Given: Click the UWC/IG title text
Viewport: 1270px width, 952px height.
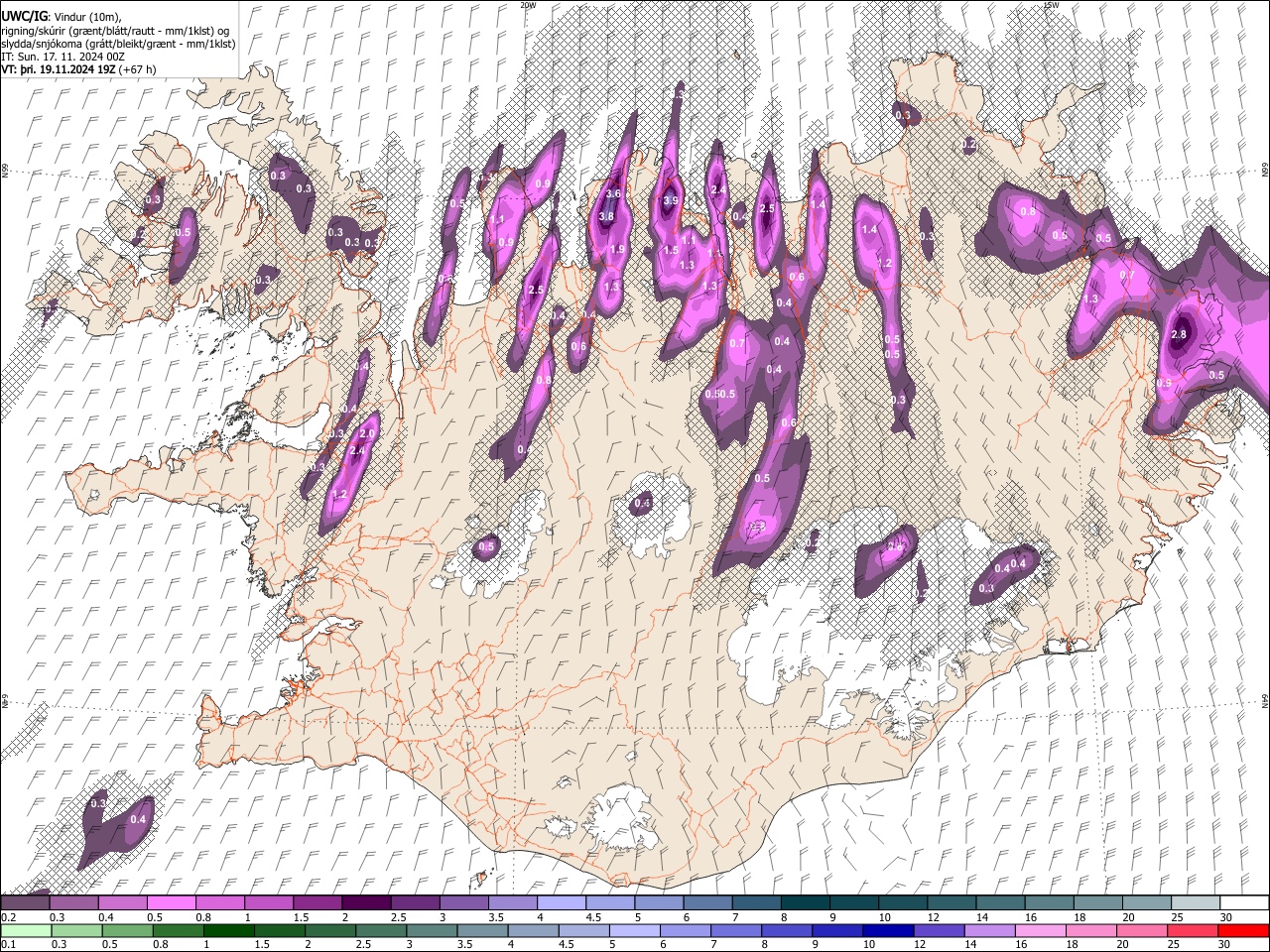Looking at the screenshot, I should click(x=24, y=15).
